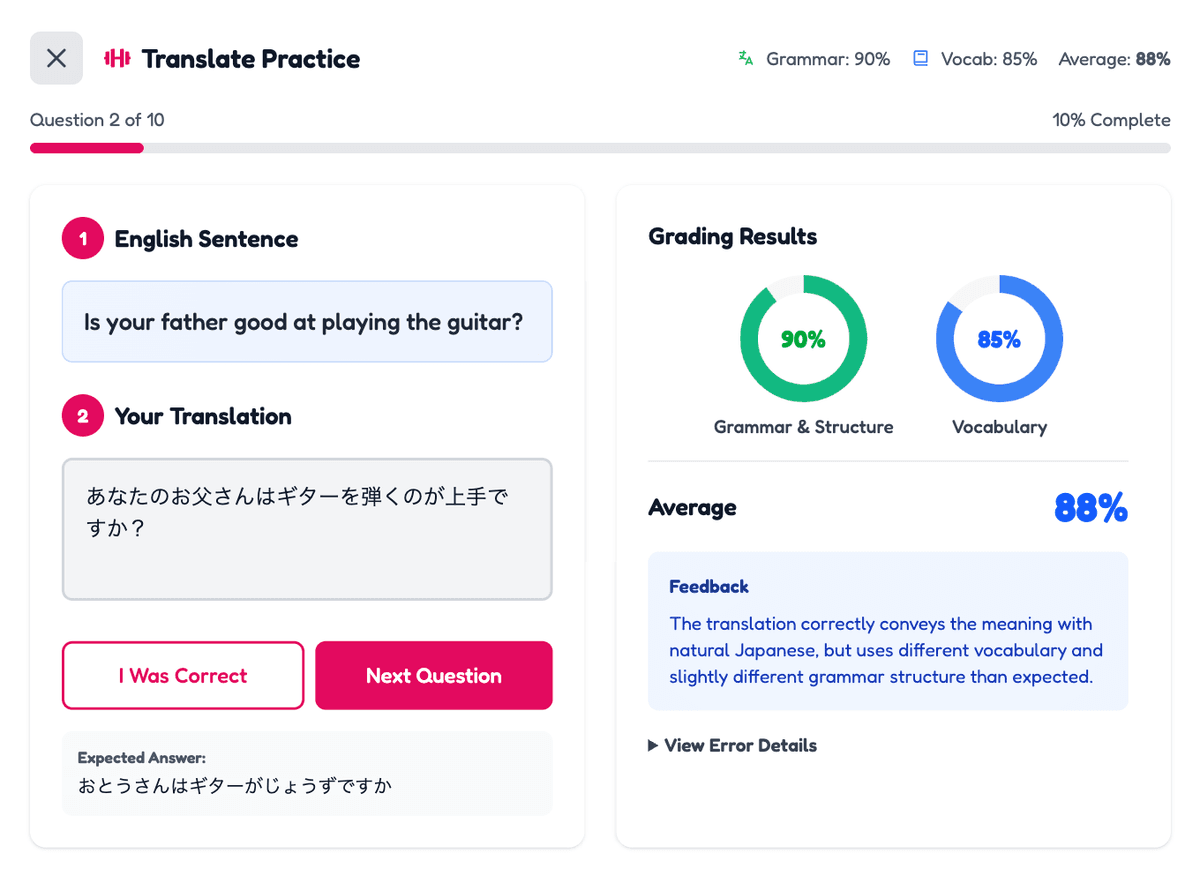Click the Next Question button

433,675
